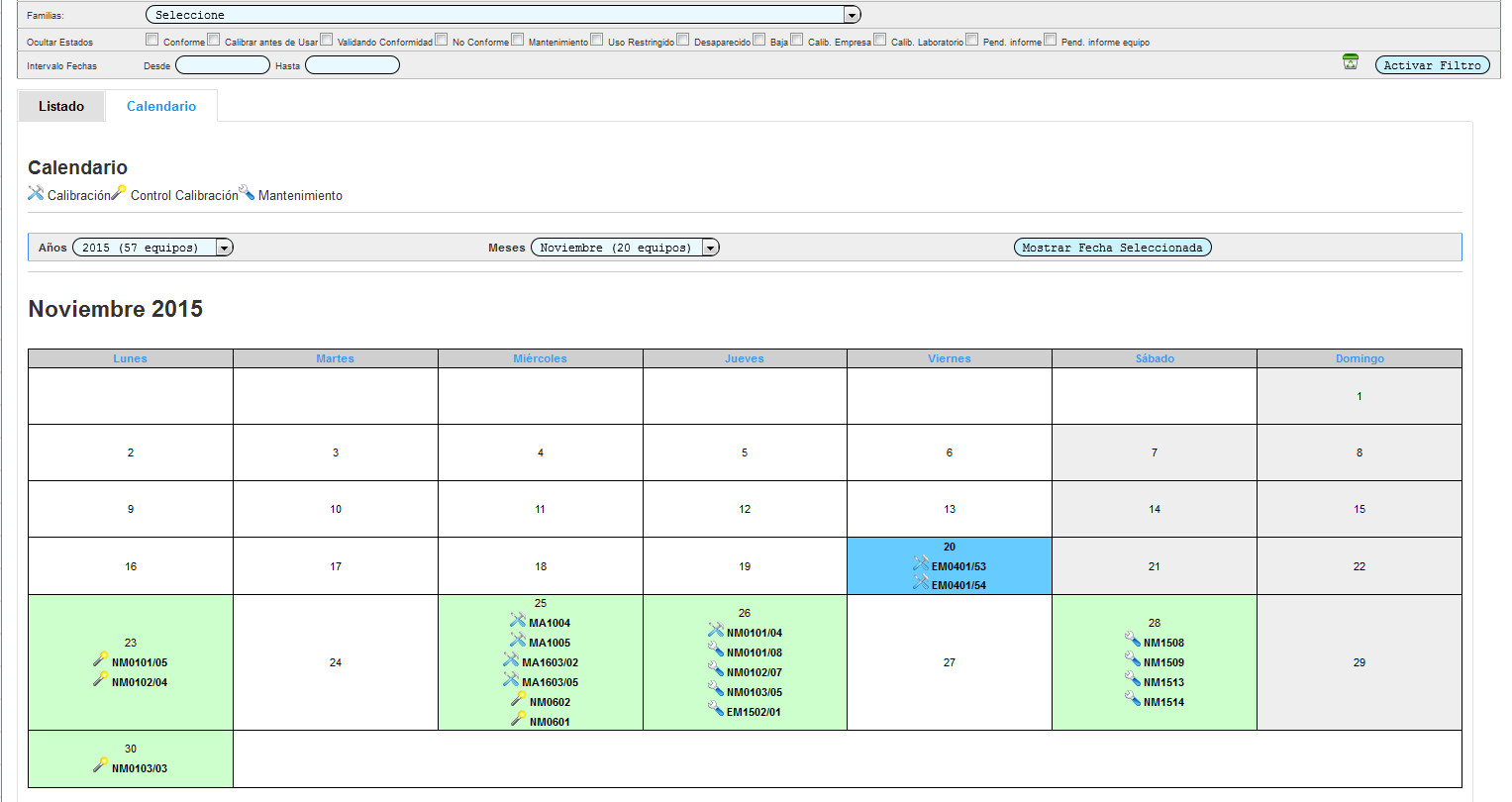Viewport: 1512px width, 802px height.
Task: Switch to the Listado tab
Action: pyautogui.click(x=61, y=106)
